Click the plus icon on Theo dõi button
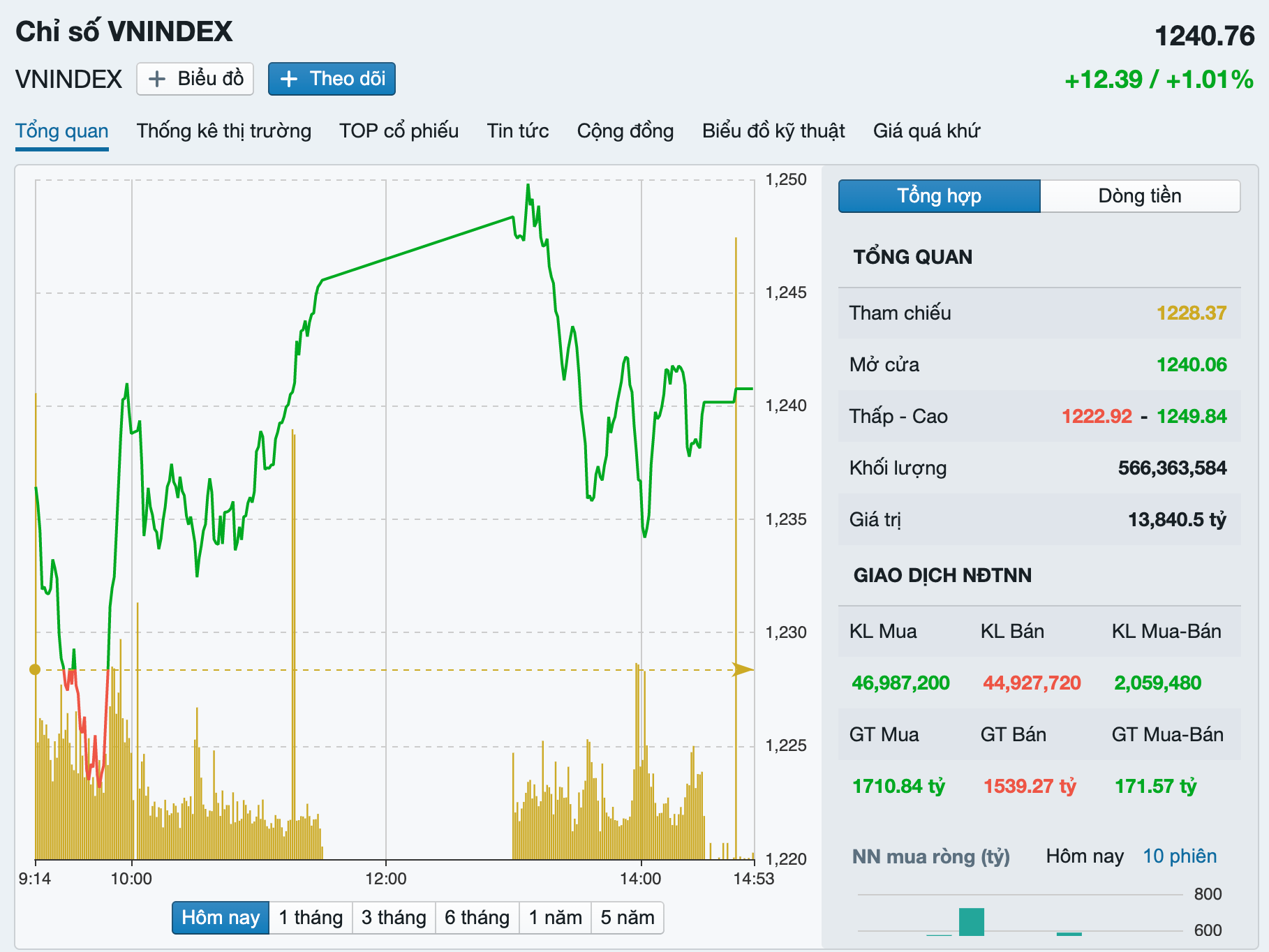This screenshot has height=952, width=1269. pos(289,79)
